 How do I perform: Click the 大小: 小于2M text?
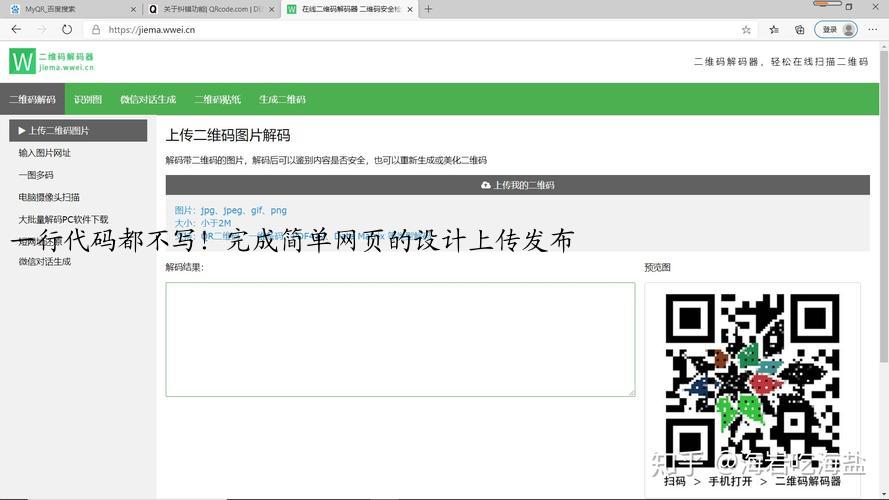(x=203, y=223)
